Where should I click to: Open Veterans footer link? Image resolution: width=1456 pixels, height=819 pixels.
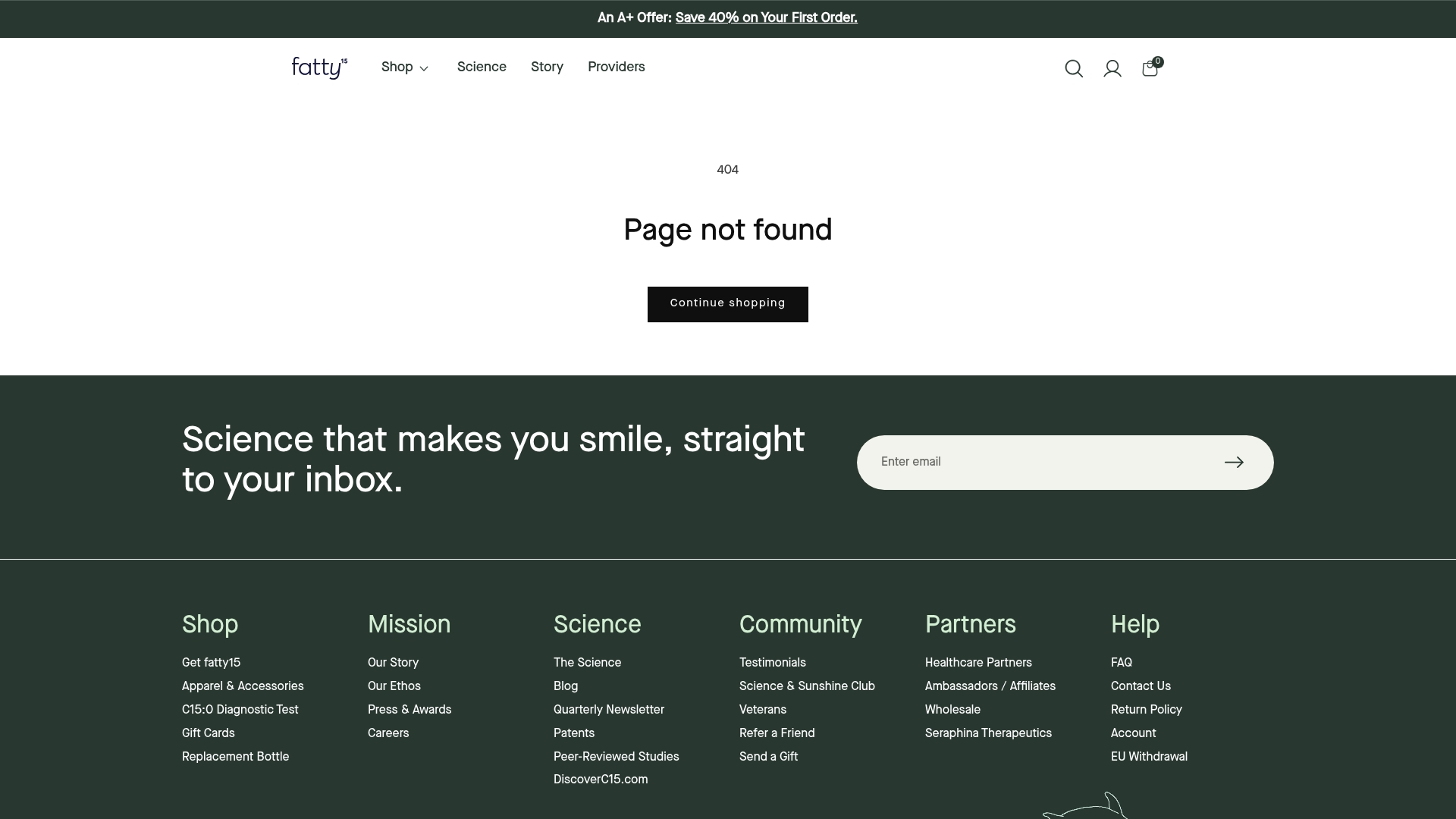tap(763, 710)
